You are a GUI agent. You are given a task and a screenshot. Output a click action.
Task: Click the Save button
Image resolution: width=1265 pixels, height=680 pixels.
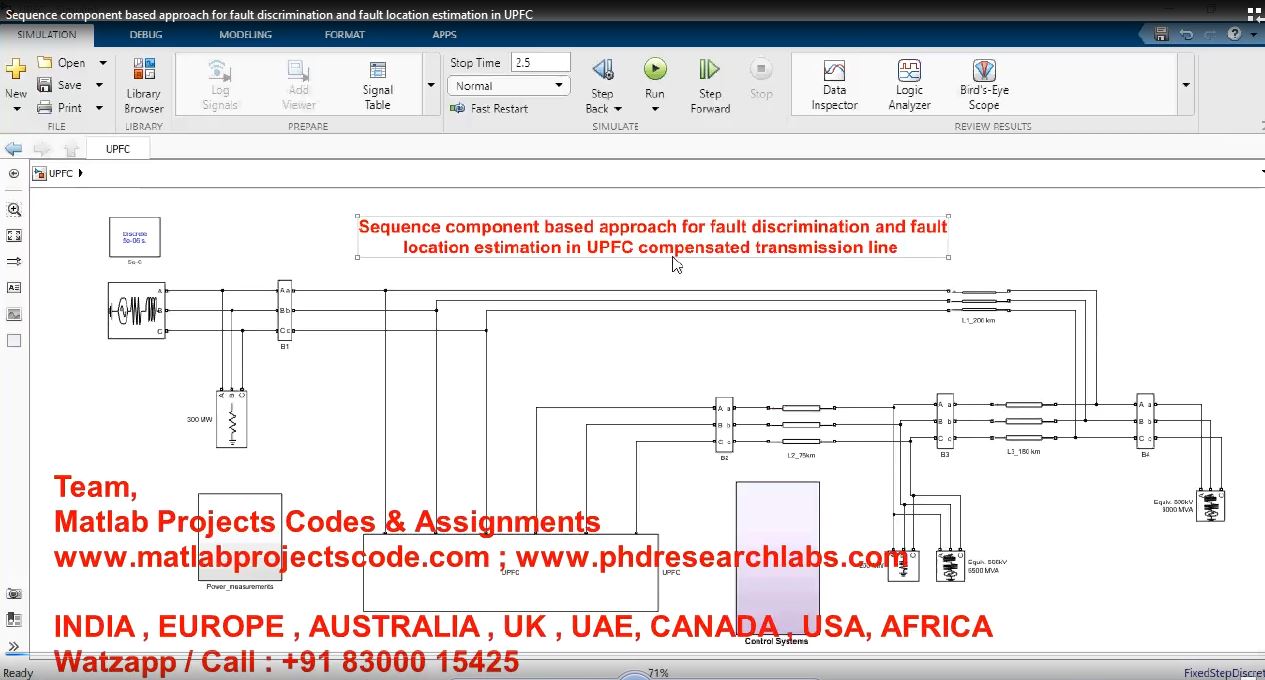[61, 85]
